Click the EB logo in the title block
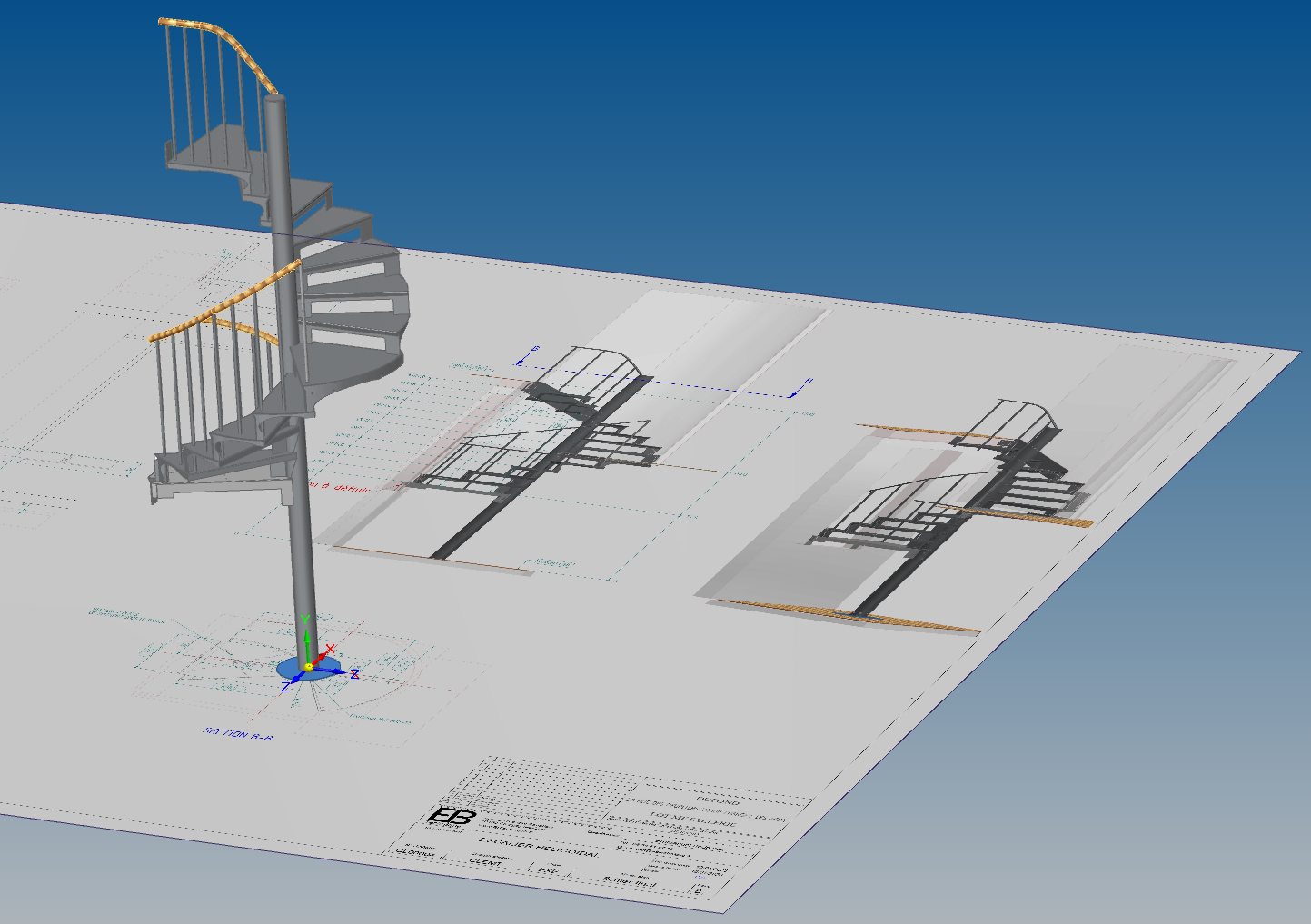Screen dimensions: 1311x924 pyautogui.click(x=452, y=816)
